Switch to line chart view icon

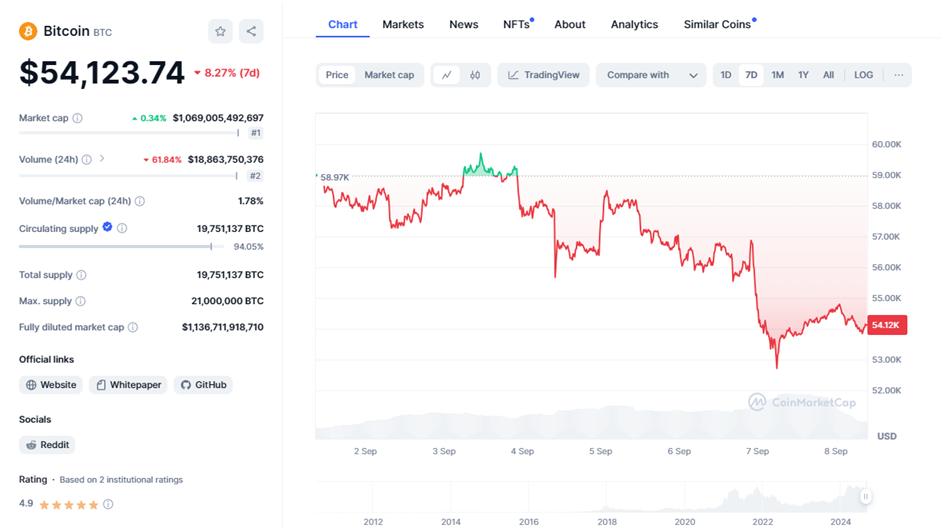pyautogui.click(x=447, y=75)
